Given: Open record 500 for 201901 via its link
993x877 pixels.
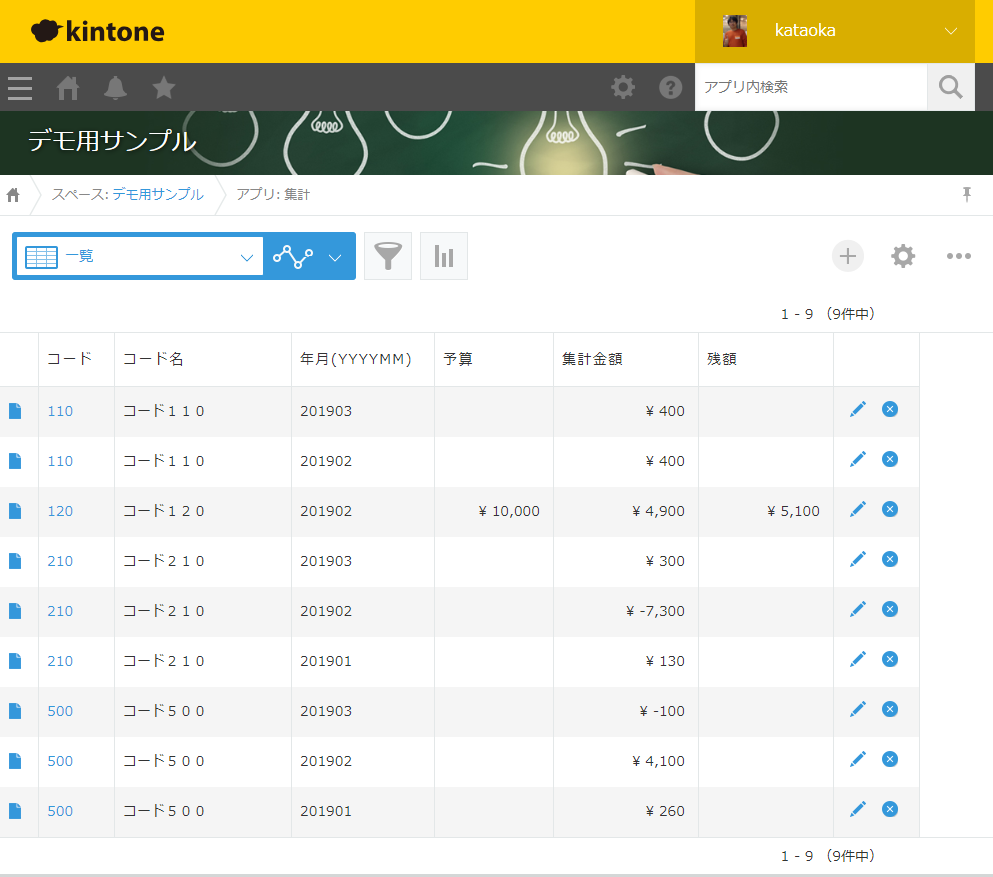Looking at the screenshot, I should pyautogui.click(x=59, y=811).
